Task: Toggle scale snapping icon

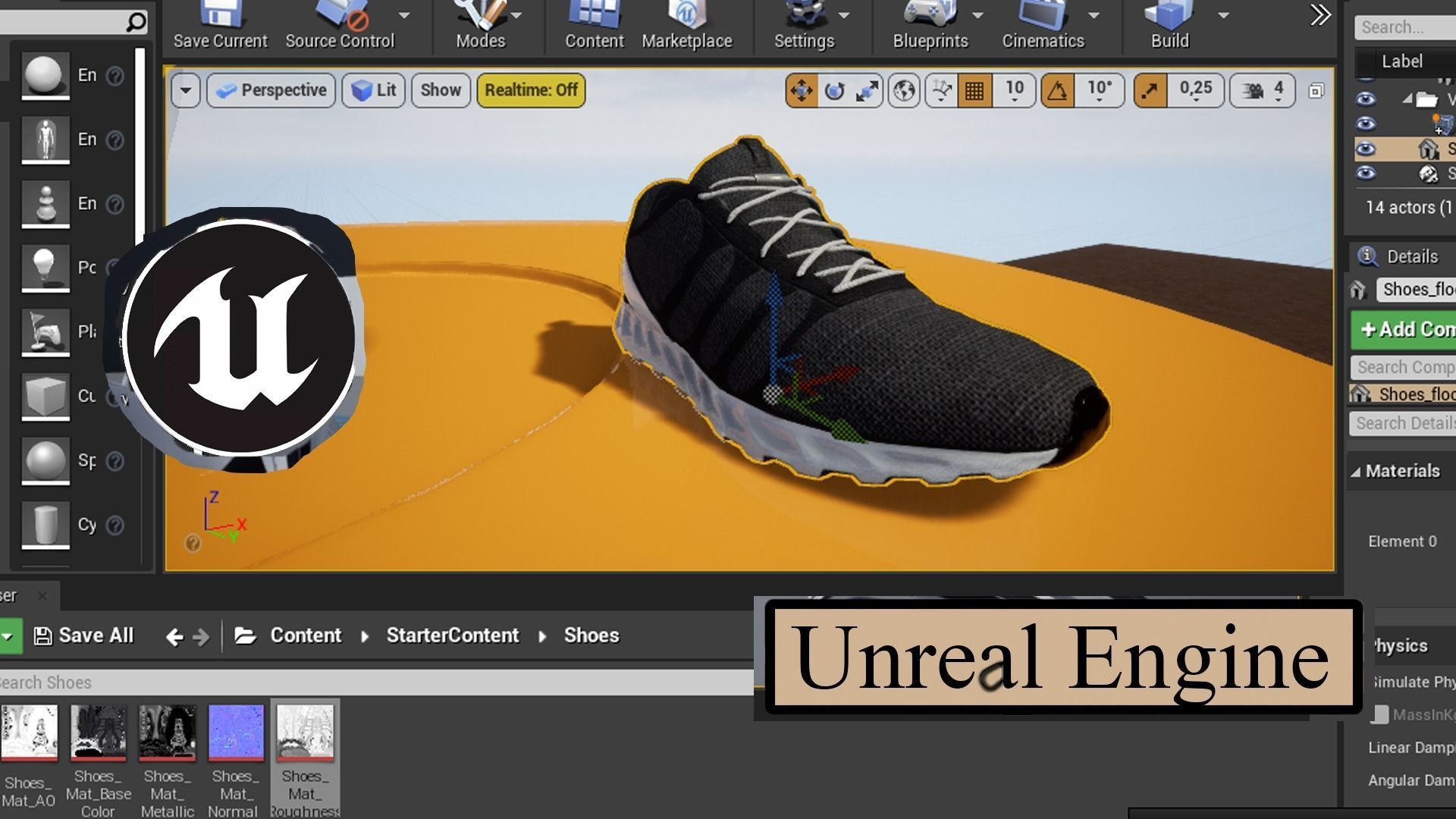Action: [1150, 91]
